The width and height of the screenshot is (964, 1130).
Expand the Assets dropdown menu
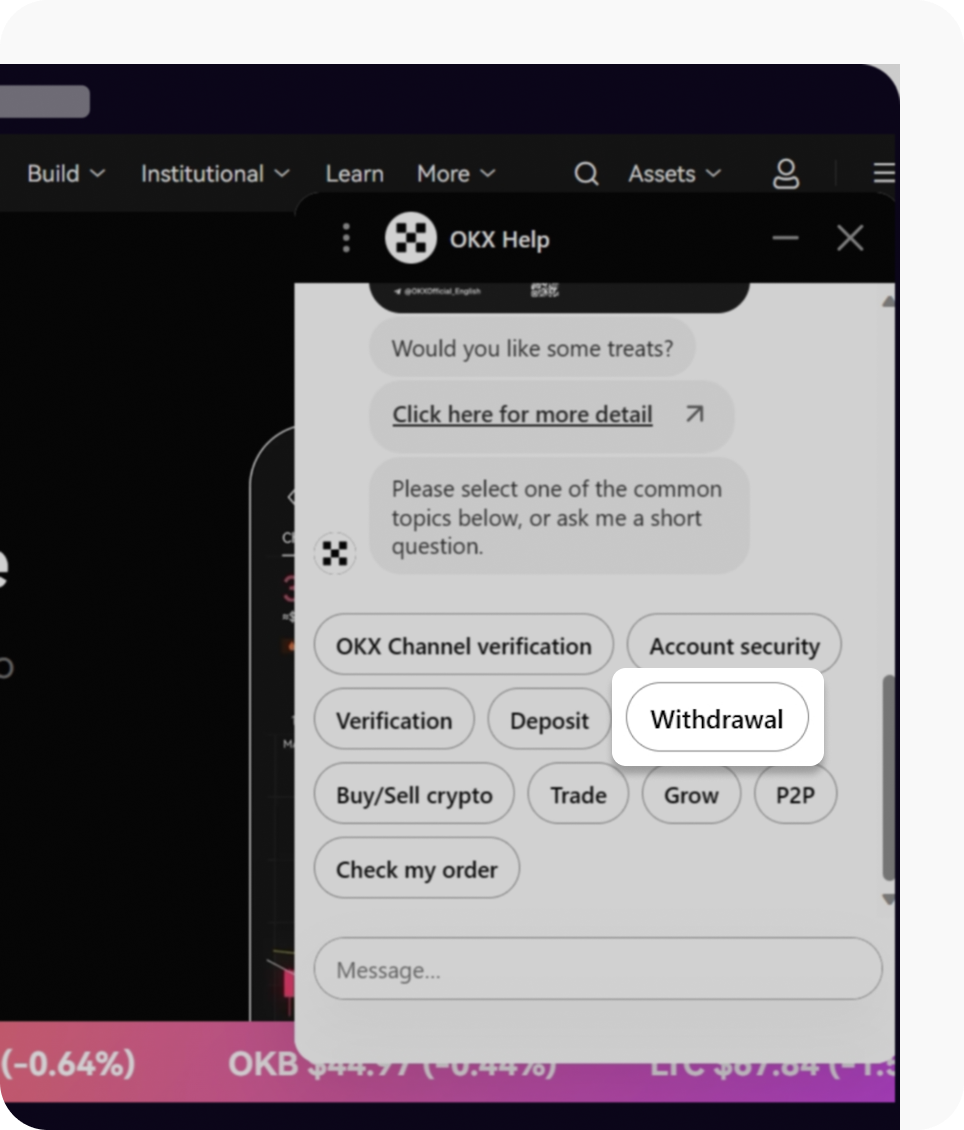tap(674, 174)
